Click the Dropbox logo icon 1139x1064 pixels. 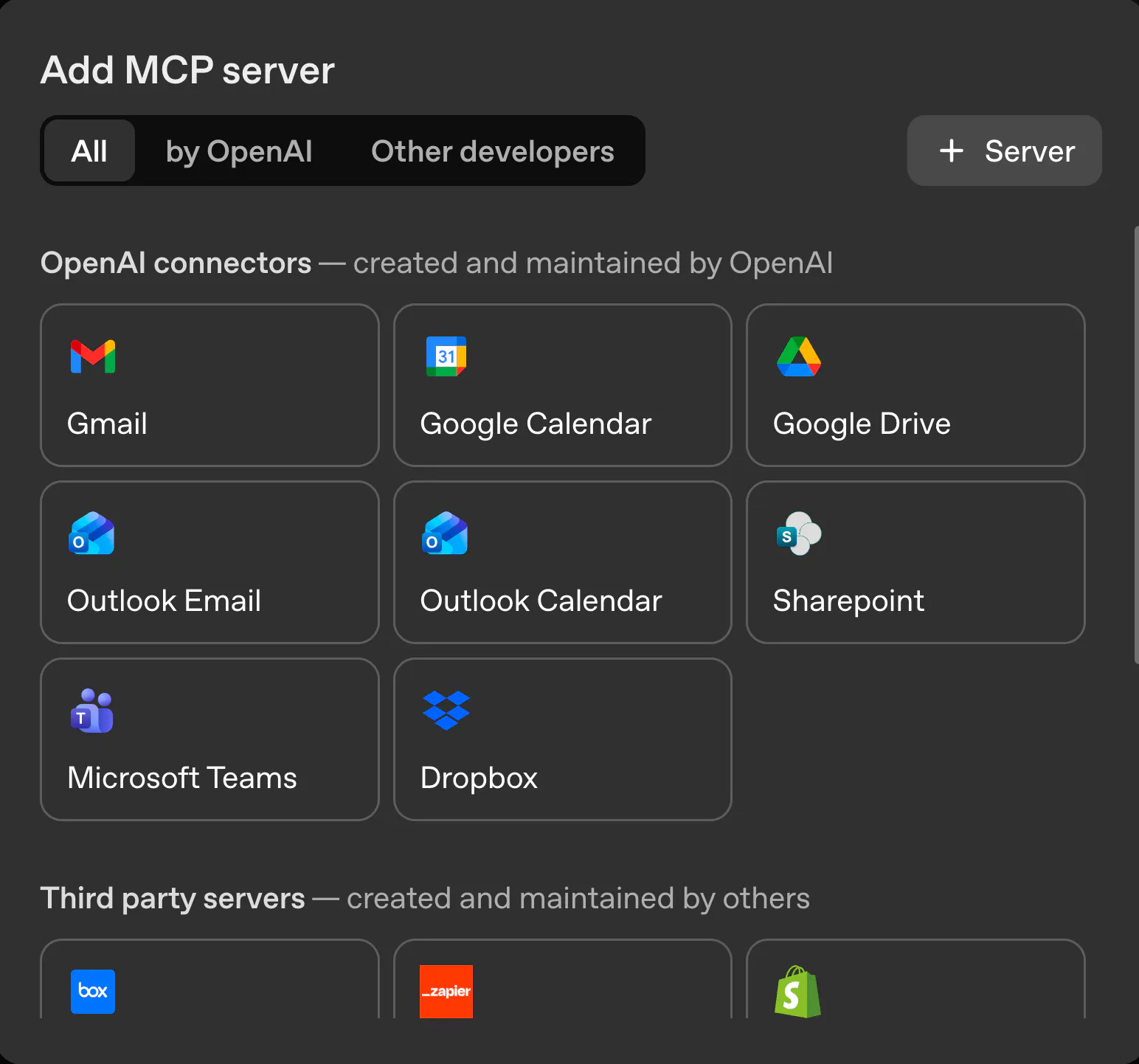[x=446, y=710]
